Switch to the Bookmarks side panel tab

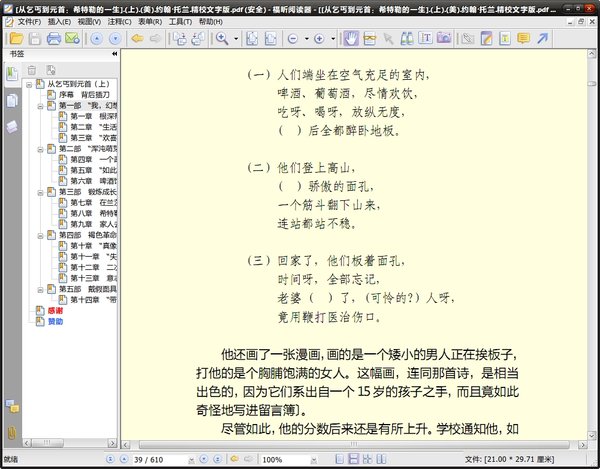(x=12, y=73)
